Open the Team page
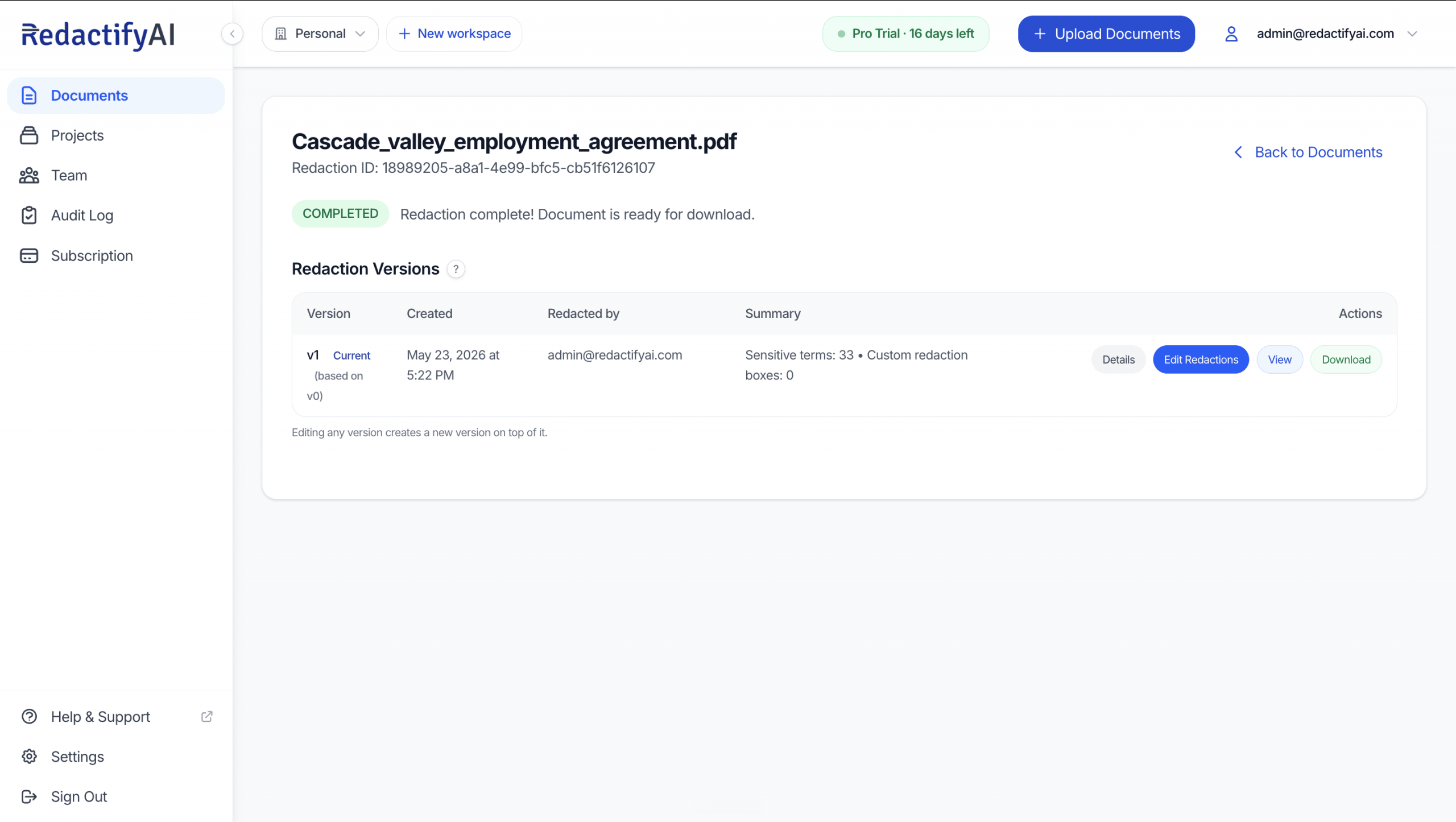This screenshot has height=822, width=1456. 116,175
